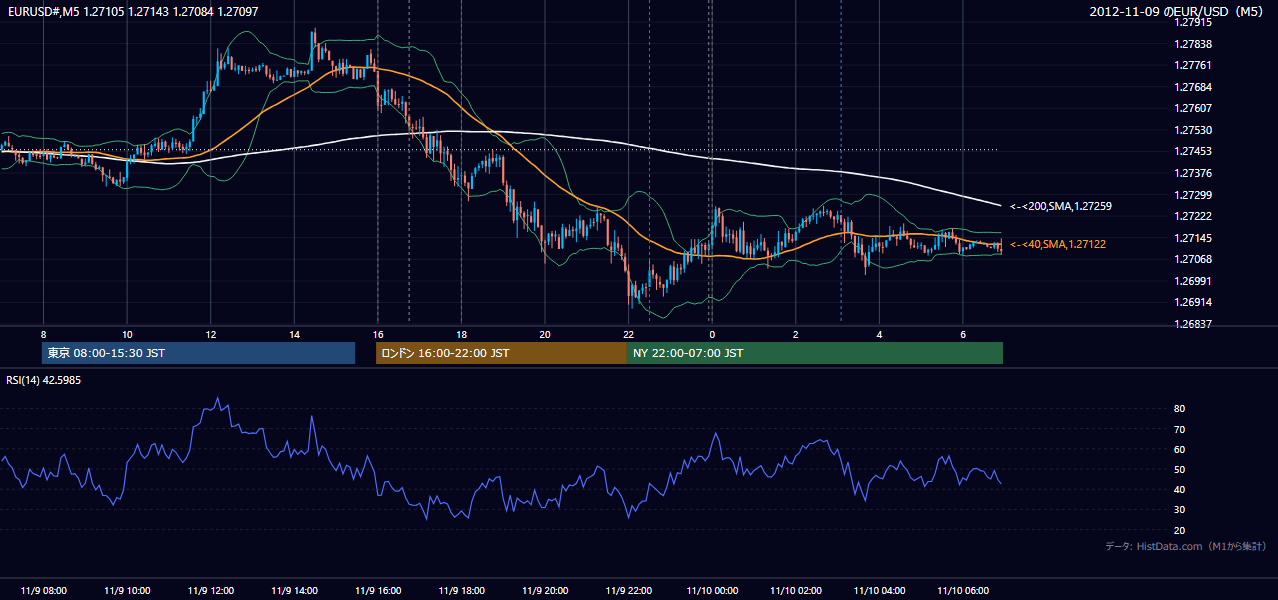Click the RSI scale level 50
The image size is (1278, 600).
1180,469
